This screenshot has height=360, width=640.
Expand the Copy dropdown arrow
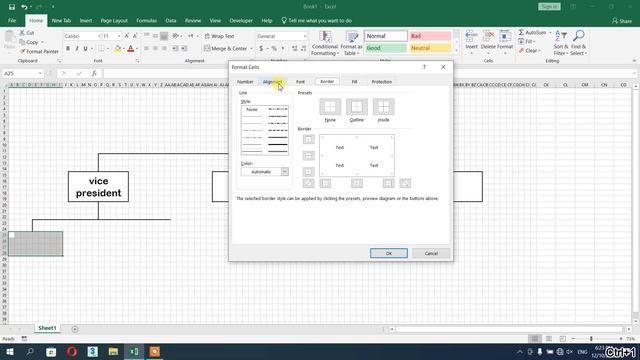point(42,42)
